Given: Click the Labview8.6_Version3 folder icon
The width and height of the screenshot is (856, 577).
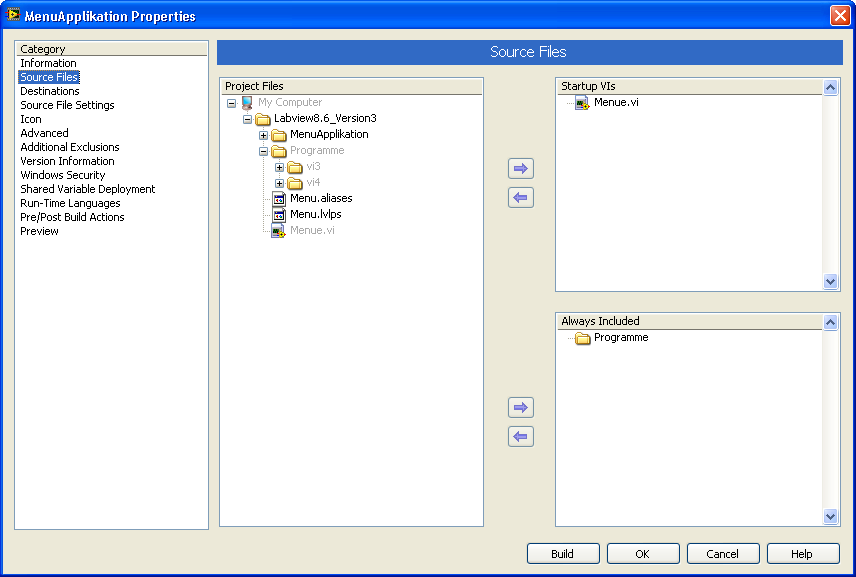Looking at the screenshot, I should [263, 119].
